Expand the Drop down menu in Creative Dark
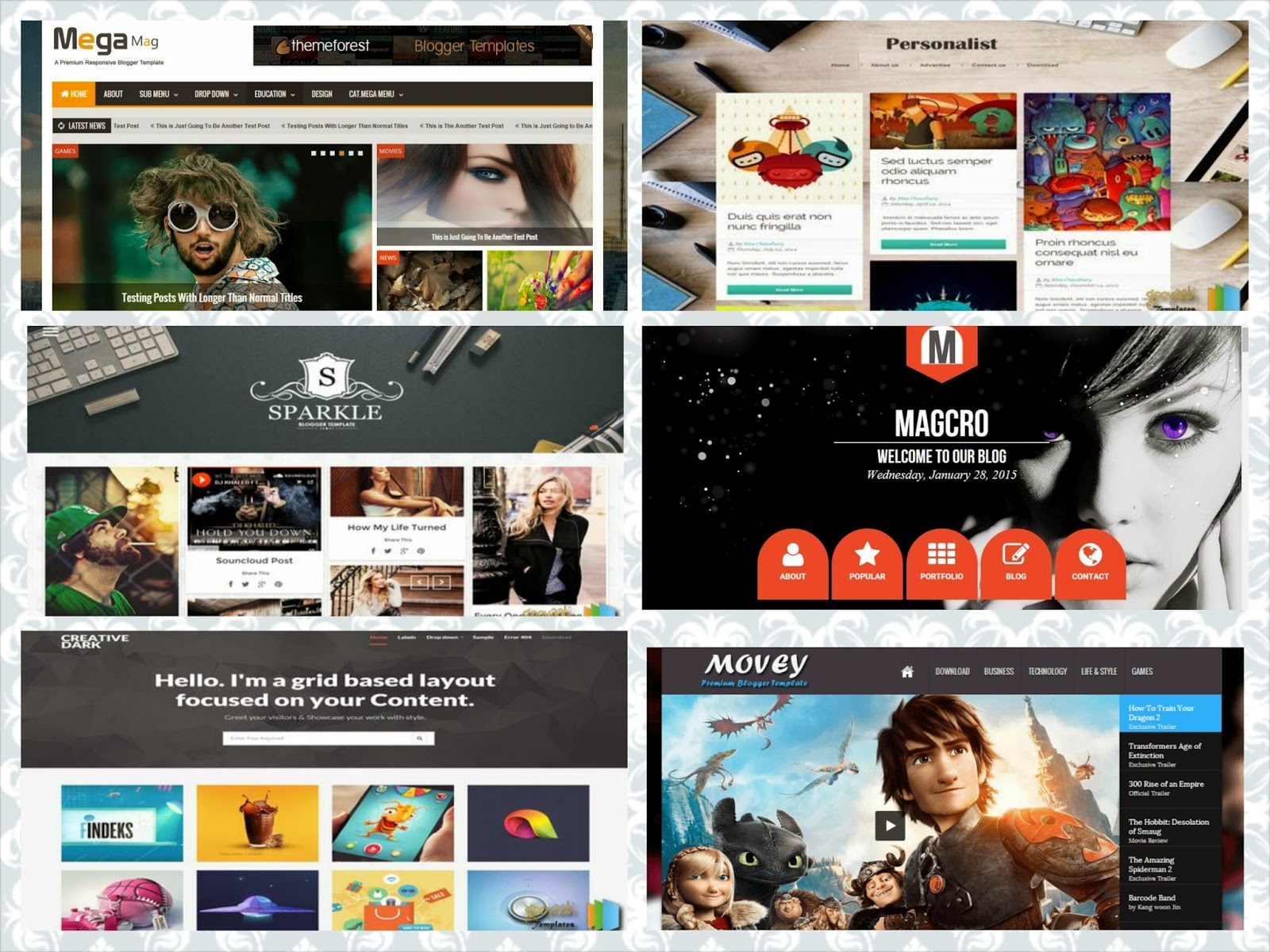The image size is (1270, 952). (x=444, y=637)
